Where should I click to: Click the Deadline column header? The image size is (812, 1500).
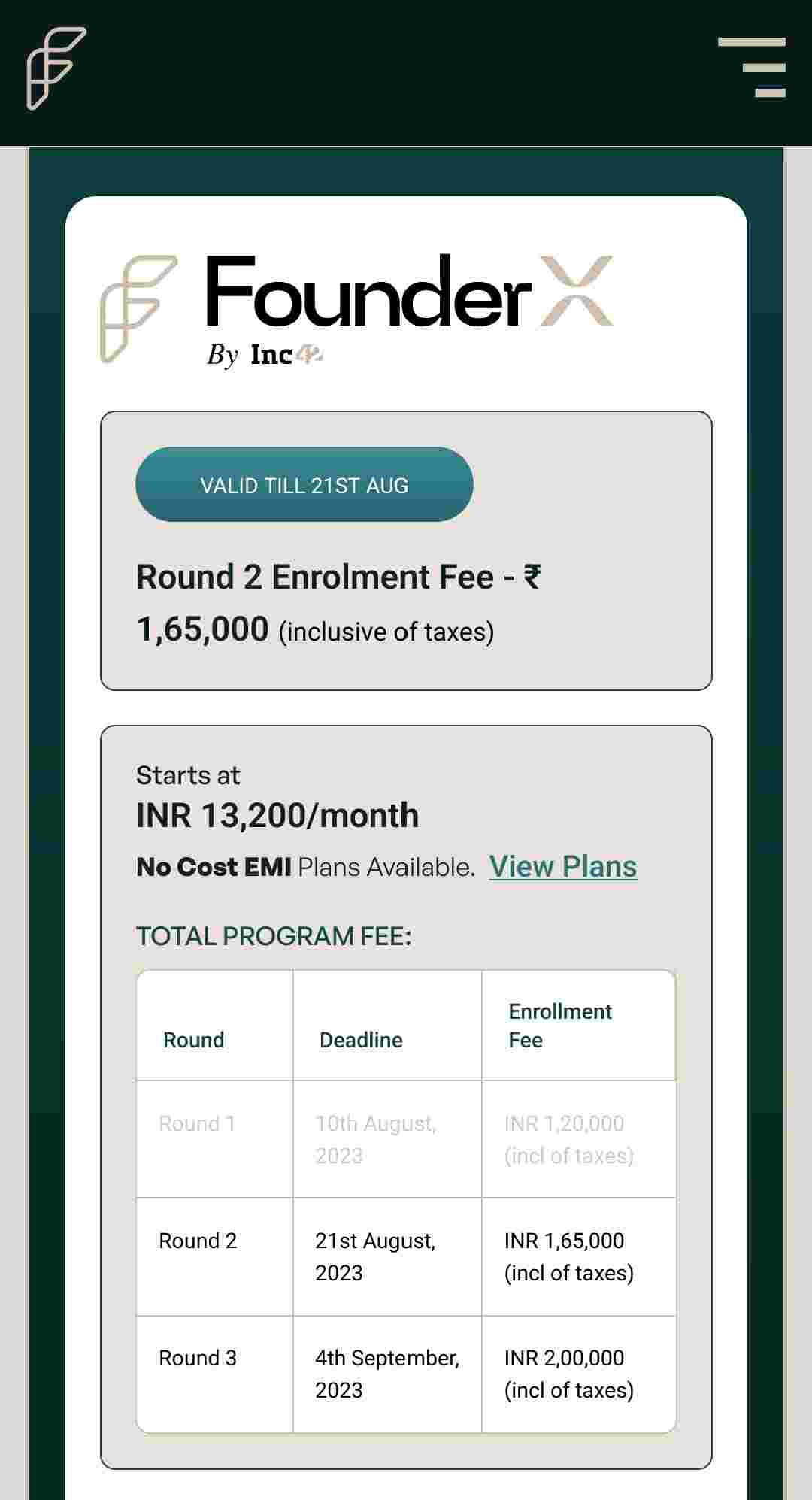[x=361, y=1040]
